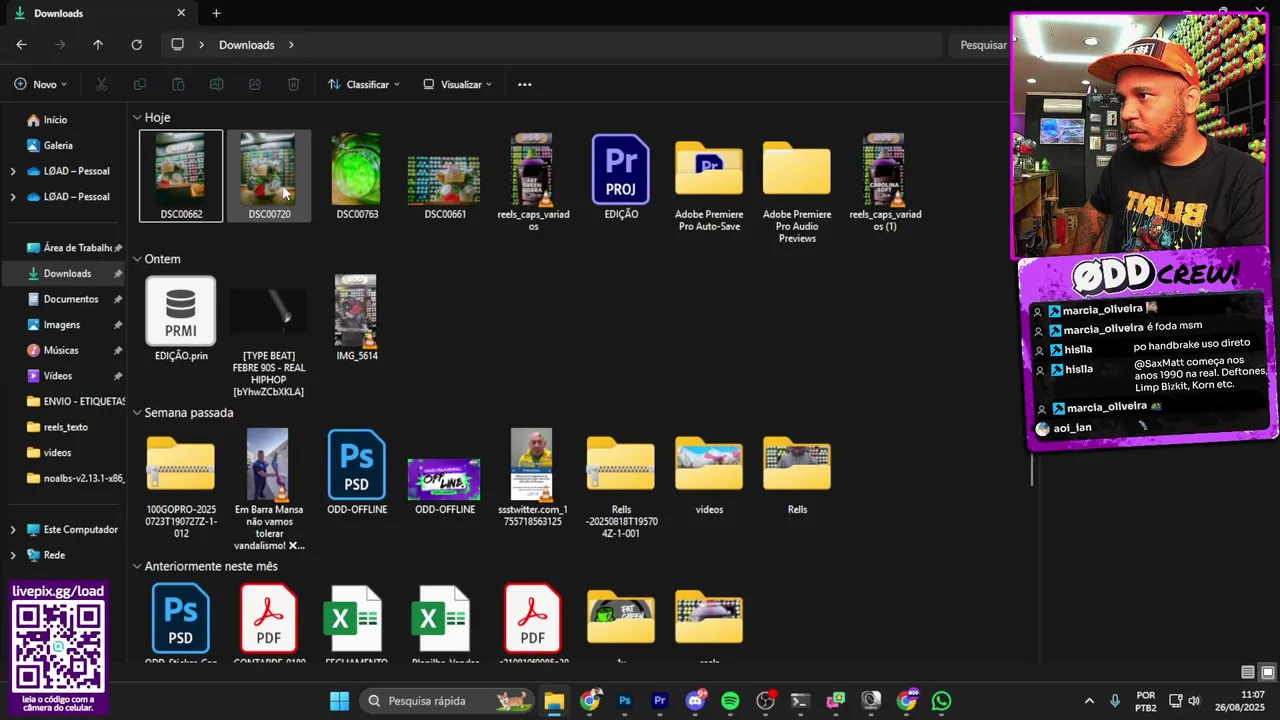Collapse the Anteriormente neste mês group
The image size is (1280, 720).
(137, 567)
